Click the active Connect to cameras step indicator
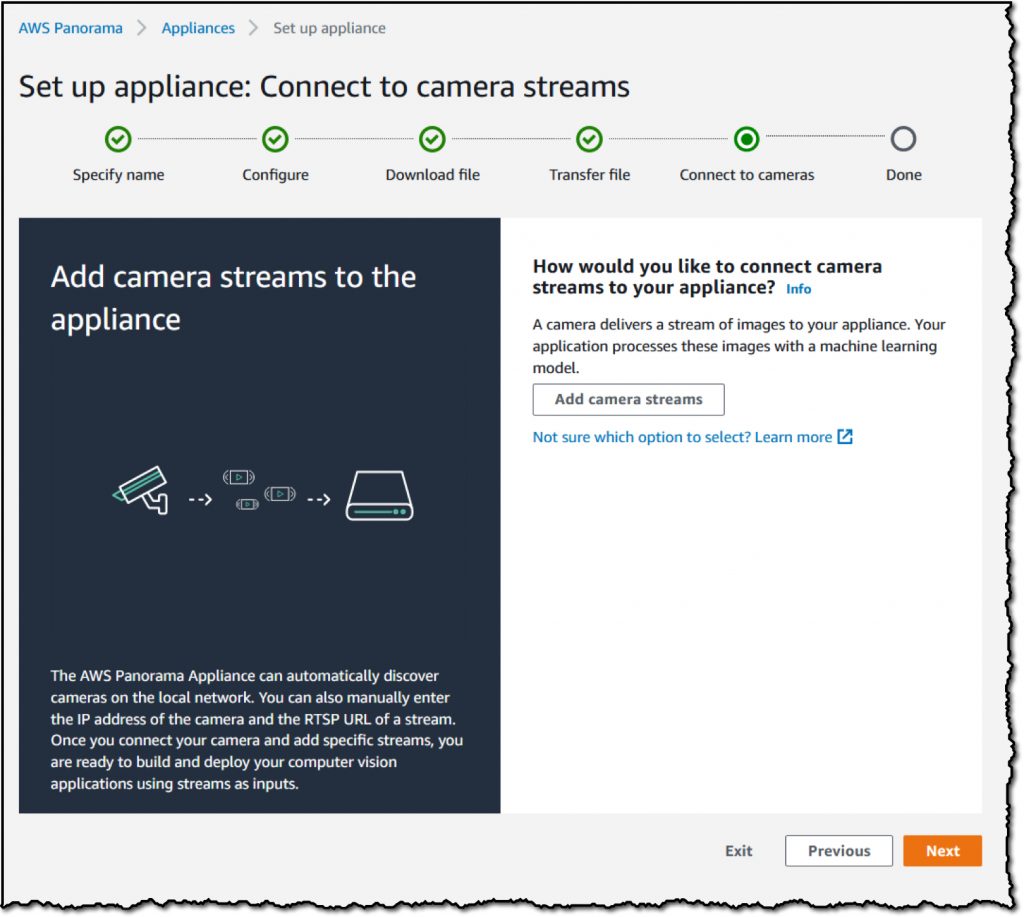Screen dimensions: 1024x917 coord(746,139)
